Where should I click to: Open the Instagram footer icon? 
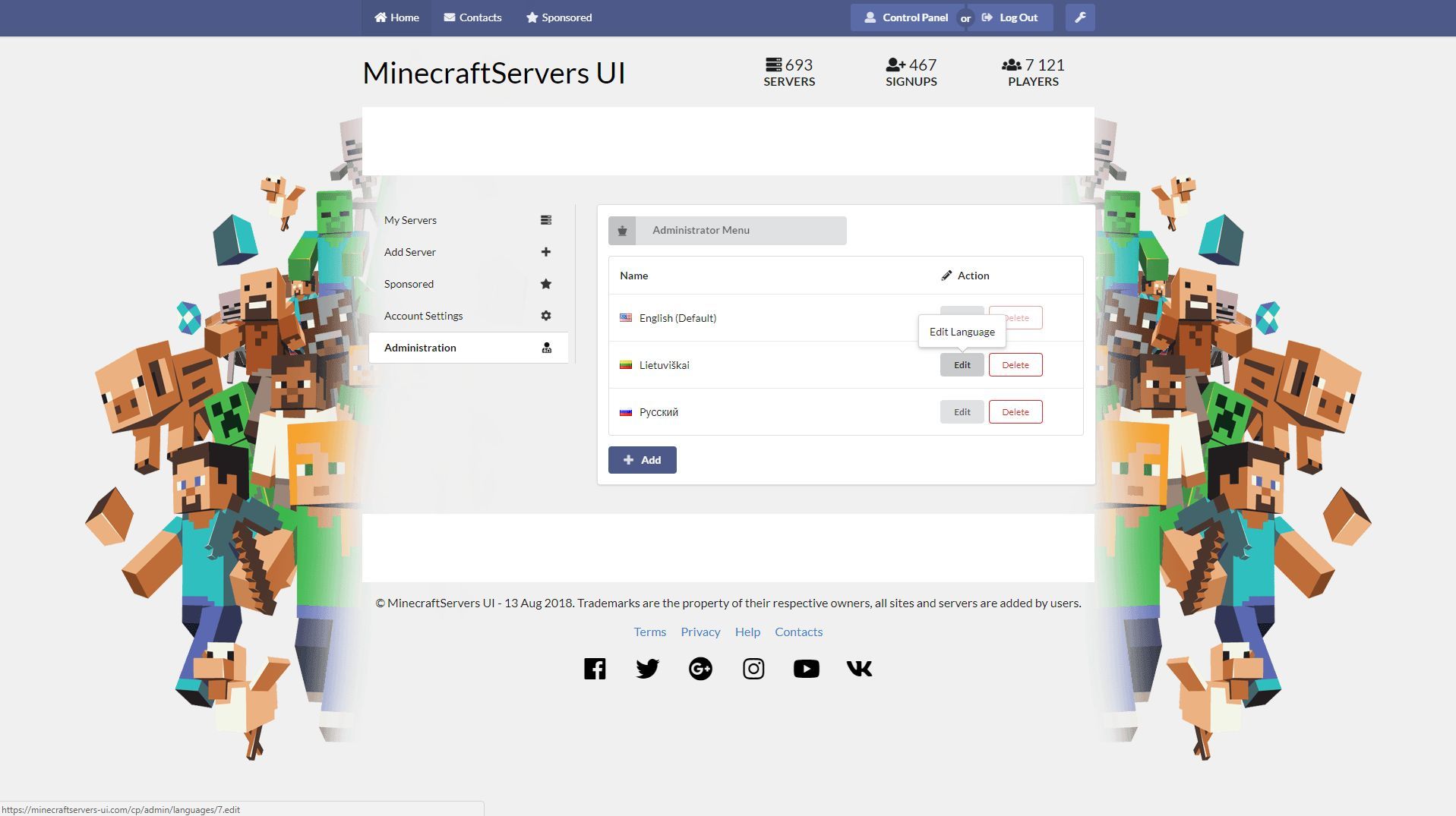click(753, 669)
